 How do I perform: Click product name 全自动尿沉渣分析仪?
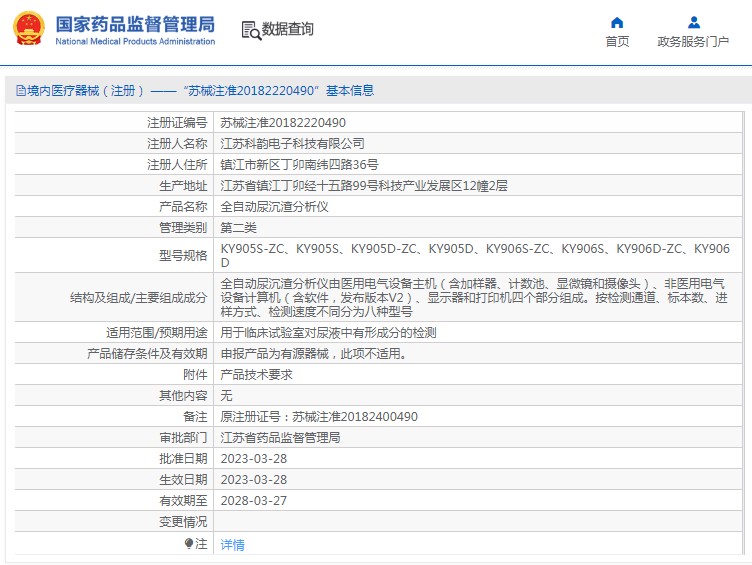click(274, 207)
